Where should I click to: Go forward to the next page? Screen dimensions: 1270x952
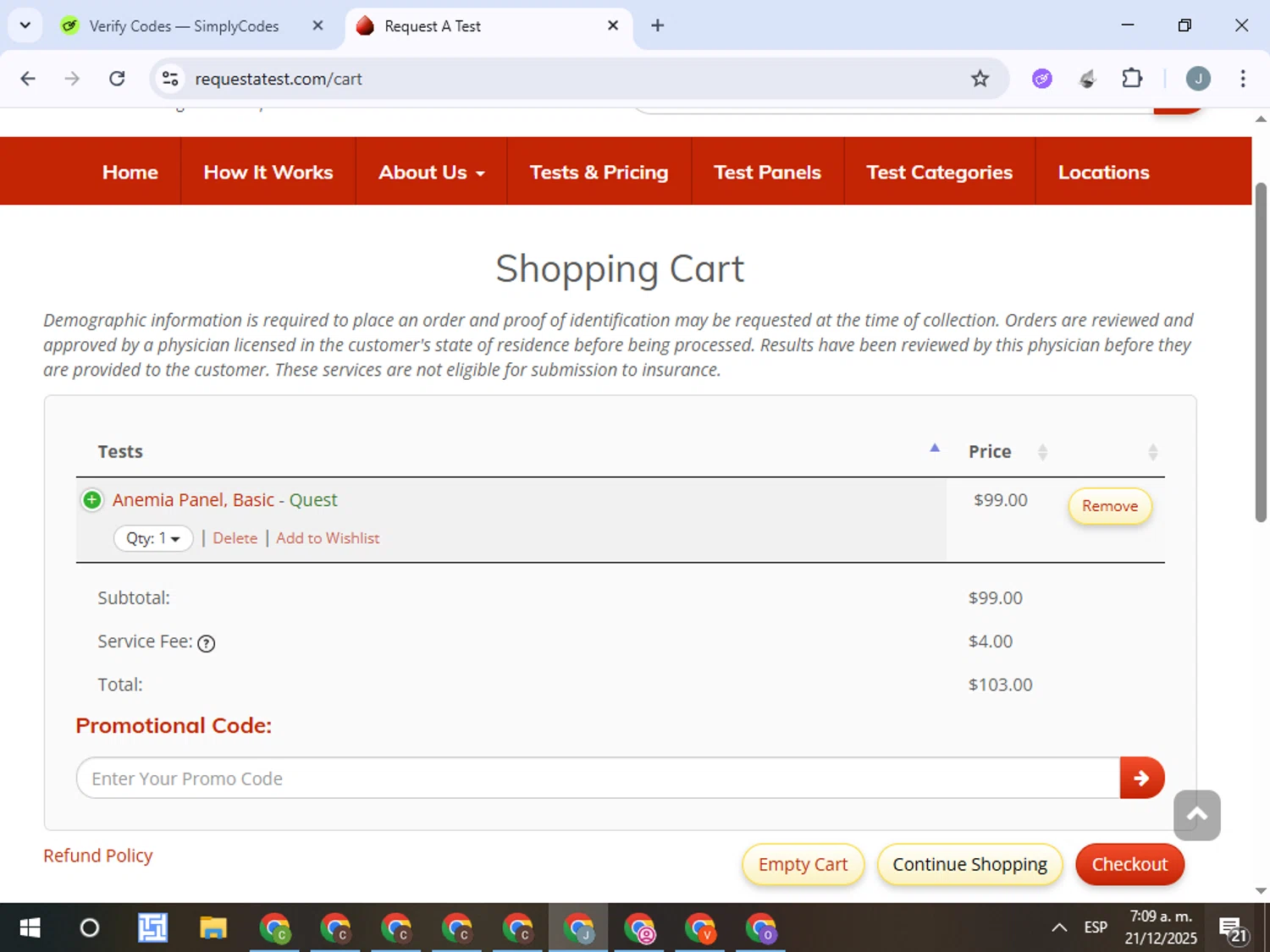(72, 79)
